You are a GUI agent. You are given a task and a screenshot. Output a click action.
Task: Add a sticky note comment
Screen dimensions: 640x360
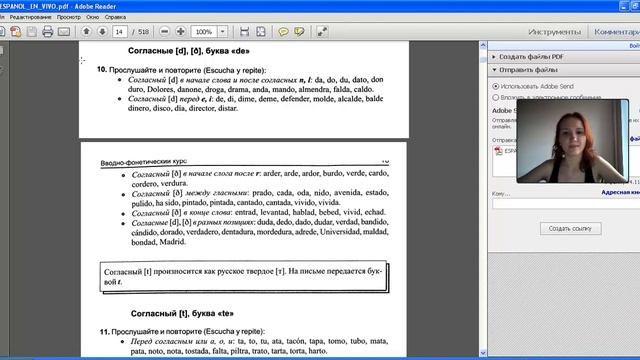(x=283, y=32)
